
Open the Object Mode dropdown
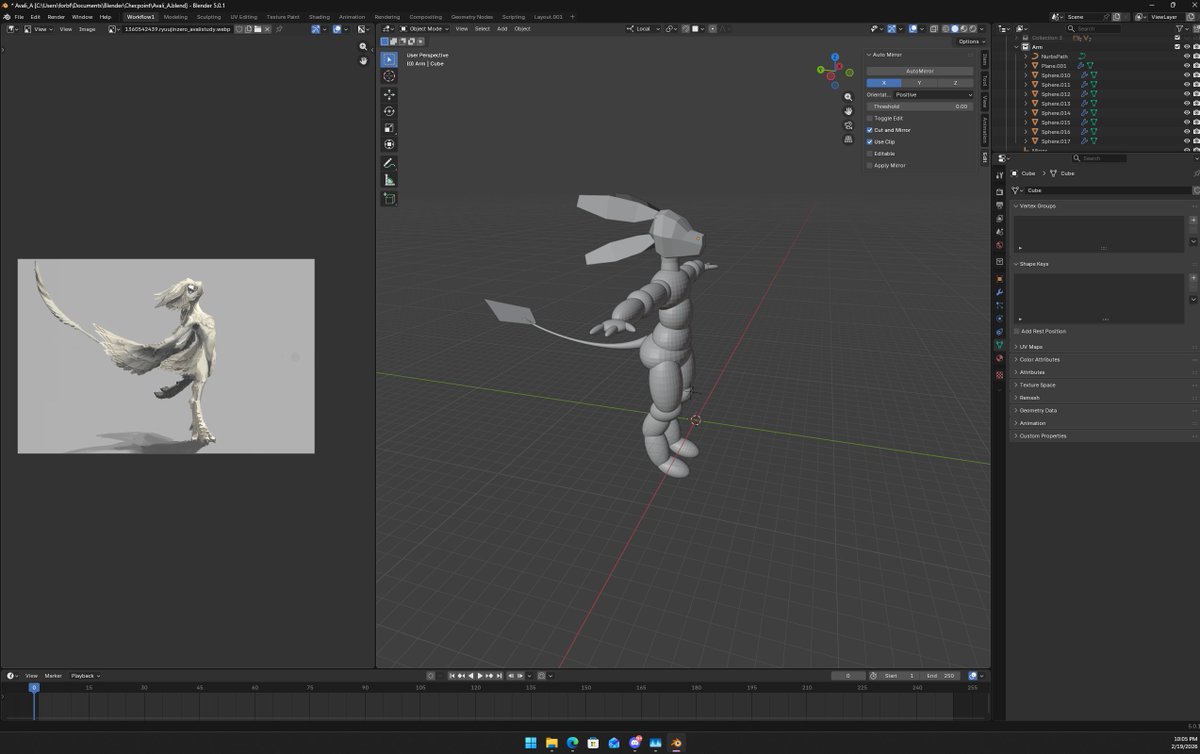pyautogui.click(x=423, y=29)
